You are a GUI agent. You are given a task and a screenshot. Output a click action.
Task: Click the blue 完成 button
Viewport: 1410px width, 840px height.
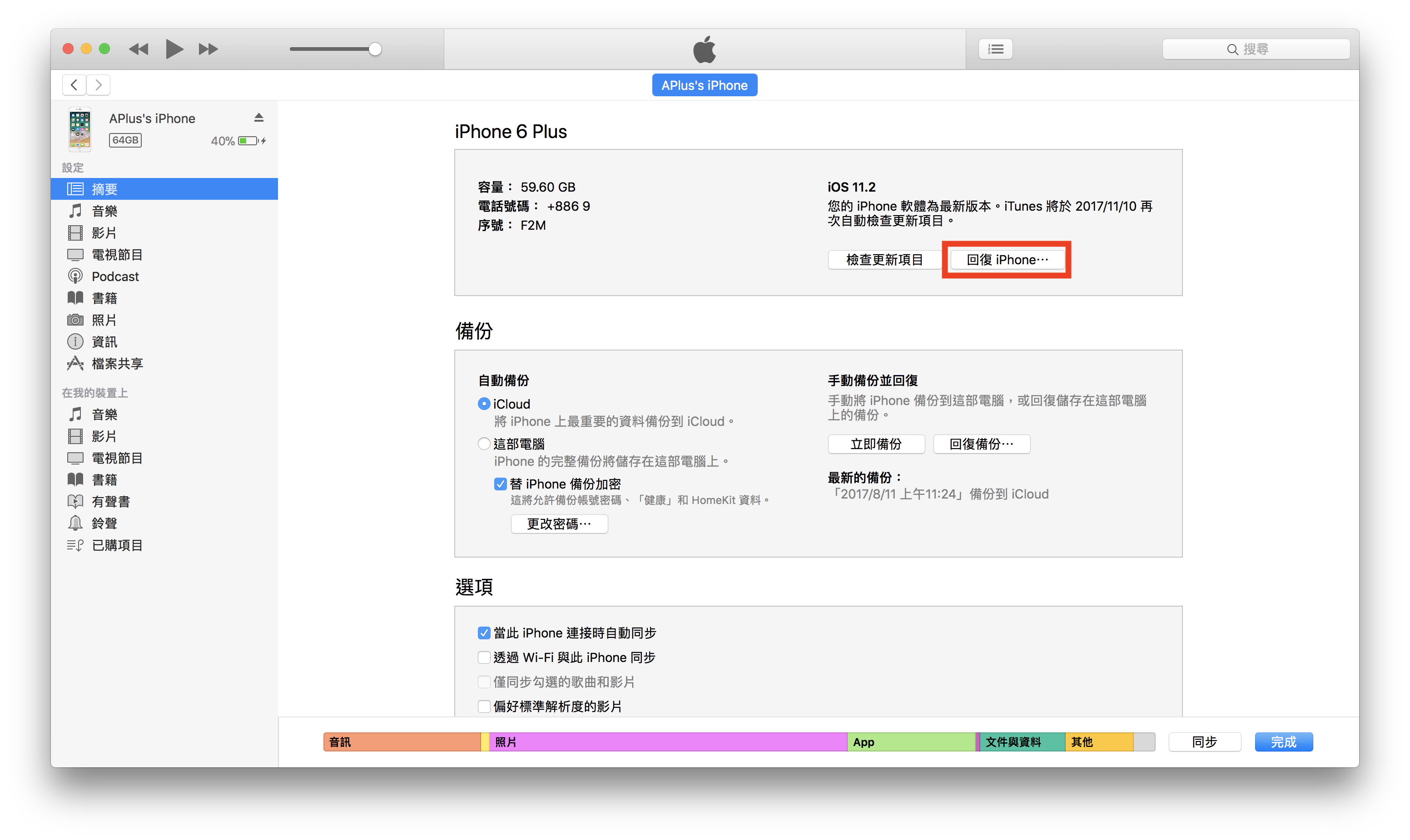[x=1283, y=742]
